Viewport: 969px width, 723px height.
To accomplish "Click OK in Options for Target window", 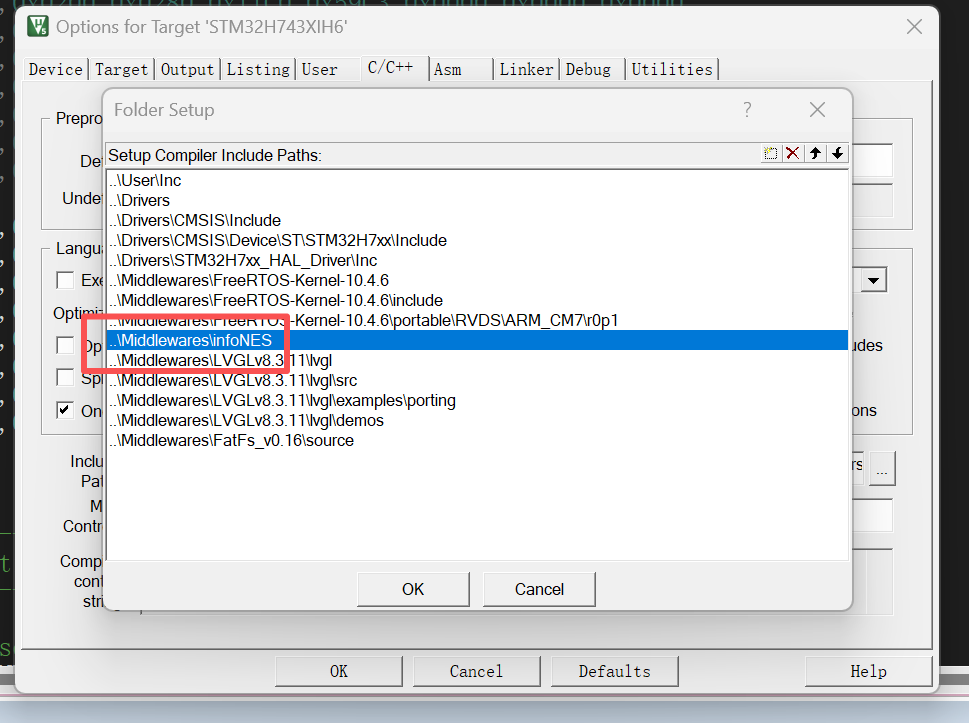I will click(339, 671).
